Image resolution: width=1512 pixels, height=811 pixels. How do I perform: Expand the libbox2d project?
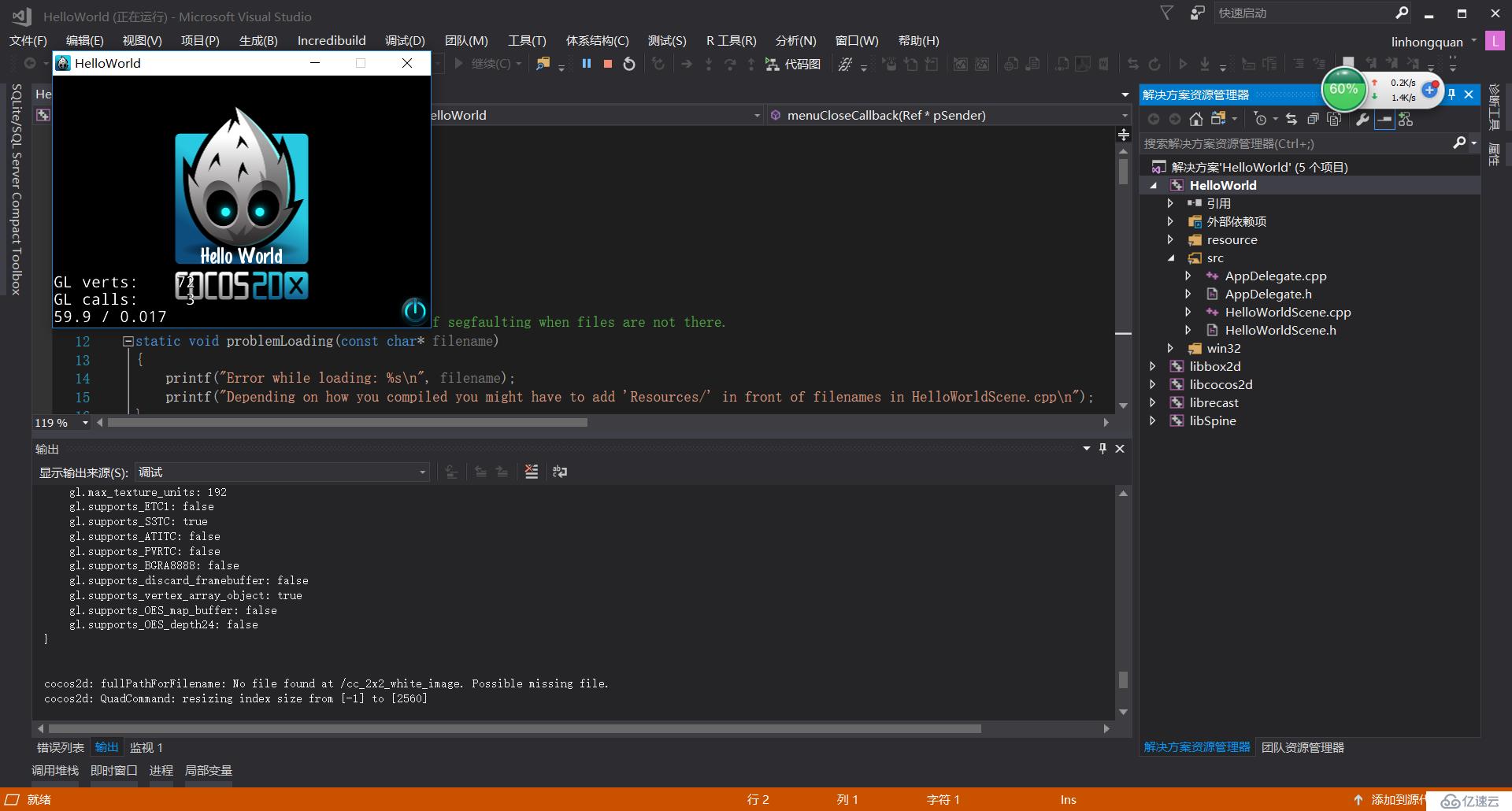(x=1153, y=366)
